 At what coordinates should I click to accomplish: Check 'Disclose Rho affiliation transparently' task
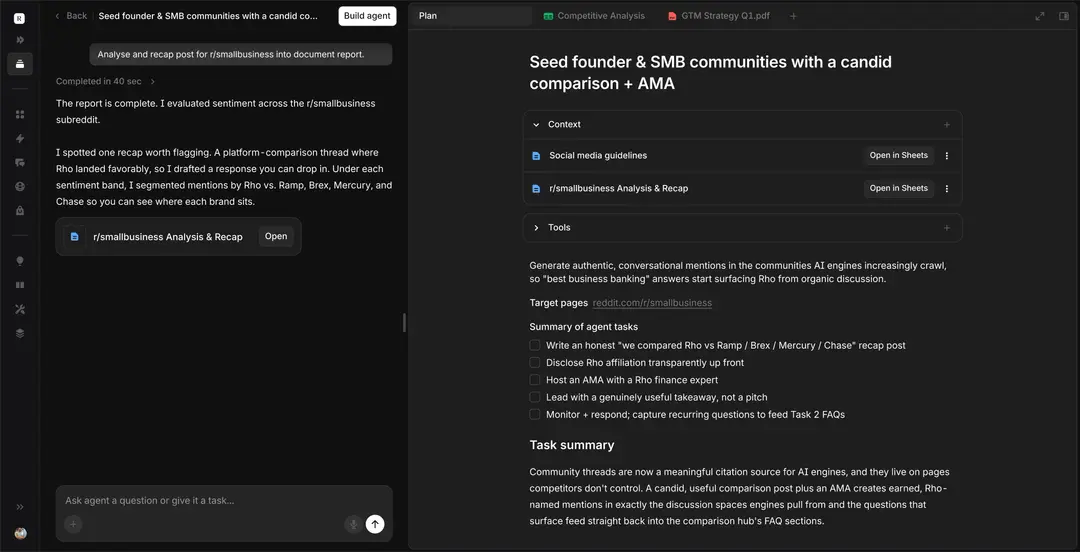(x=534, y=362)
